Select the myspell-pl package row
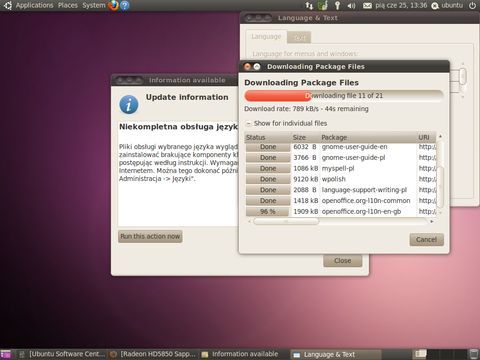The width and height of the screenshot is (480, 360). (341, 168)
